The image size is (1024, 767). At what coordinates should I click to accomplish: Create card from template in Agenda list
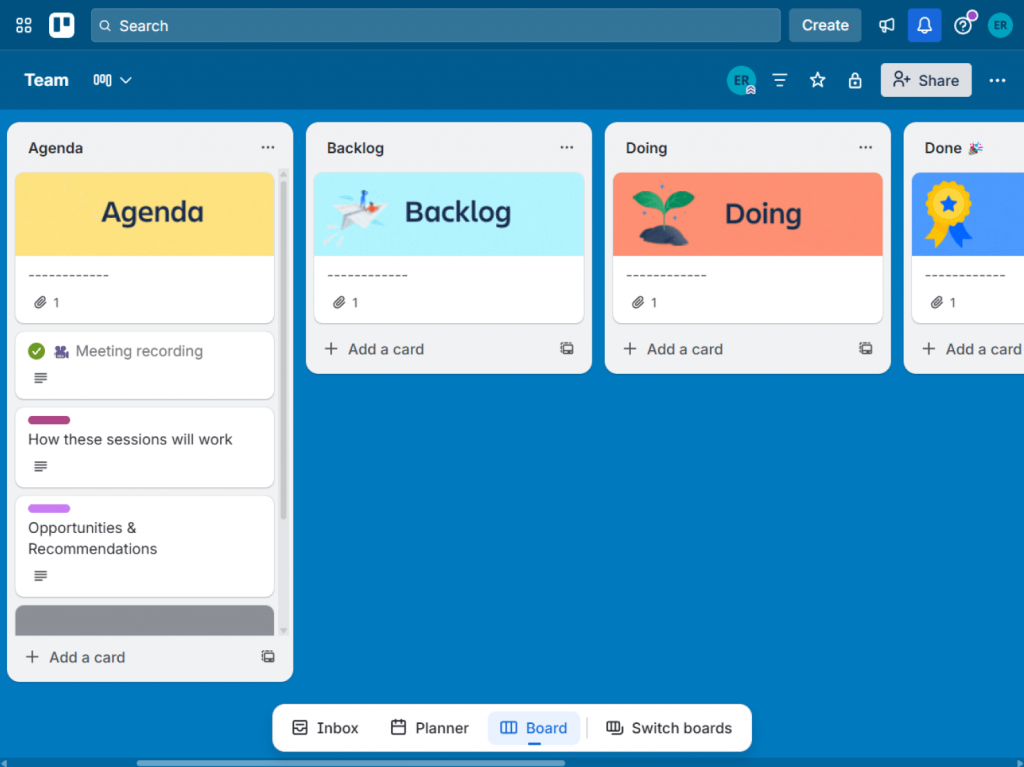coord(268,657)
